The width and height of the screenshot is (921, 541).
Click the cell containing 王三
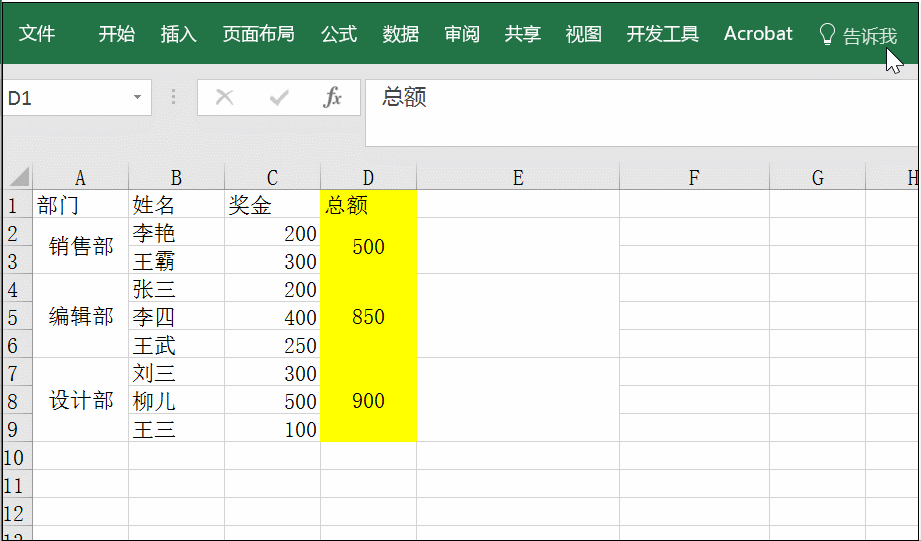[x=176, y=428]
